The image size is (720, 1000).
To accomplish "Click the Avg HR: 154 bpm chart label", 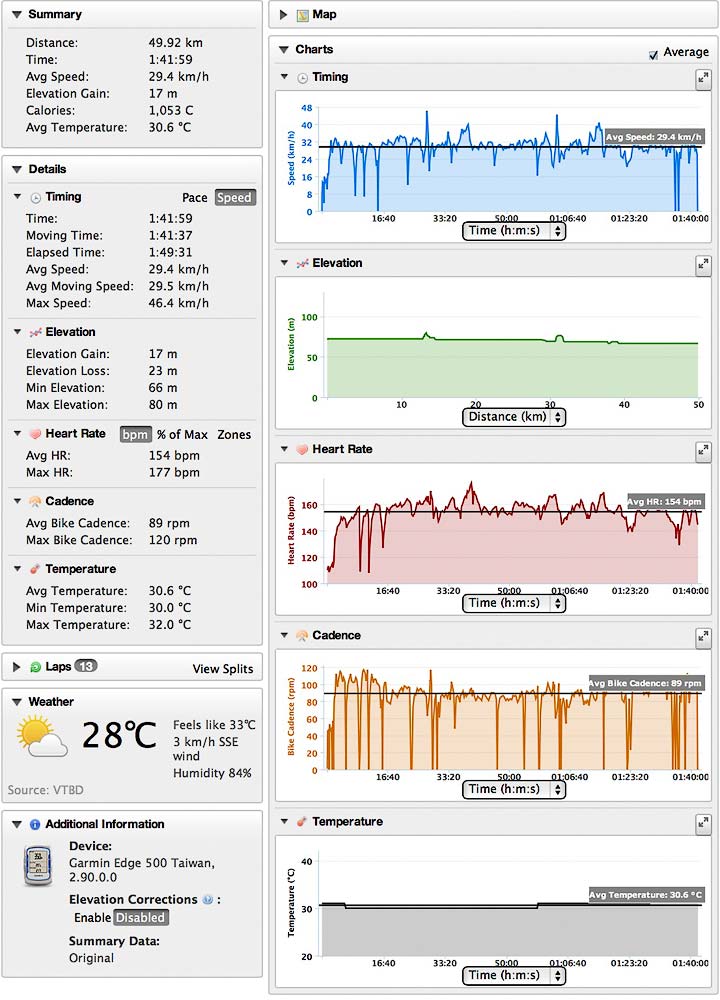I will 665,501.
